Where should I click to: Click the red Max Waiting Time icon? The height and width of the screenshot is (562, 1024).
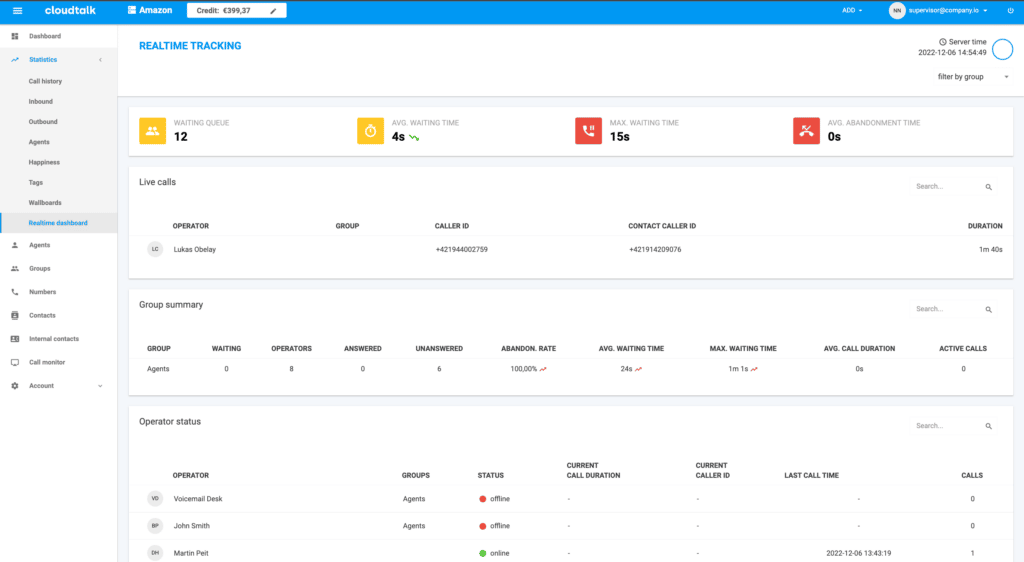588,131
